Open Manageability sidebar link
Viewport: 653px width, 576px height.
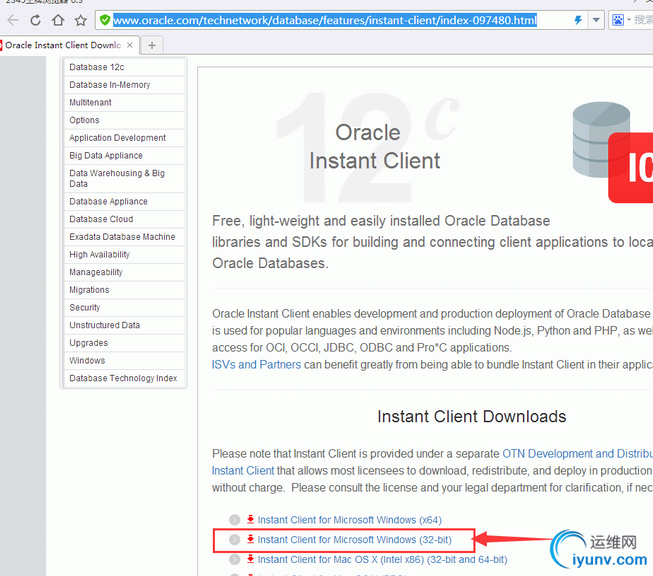(x=124, y=272)
